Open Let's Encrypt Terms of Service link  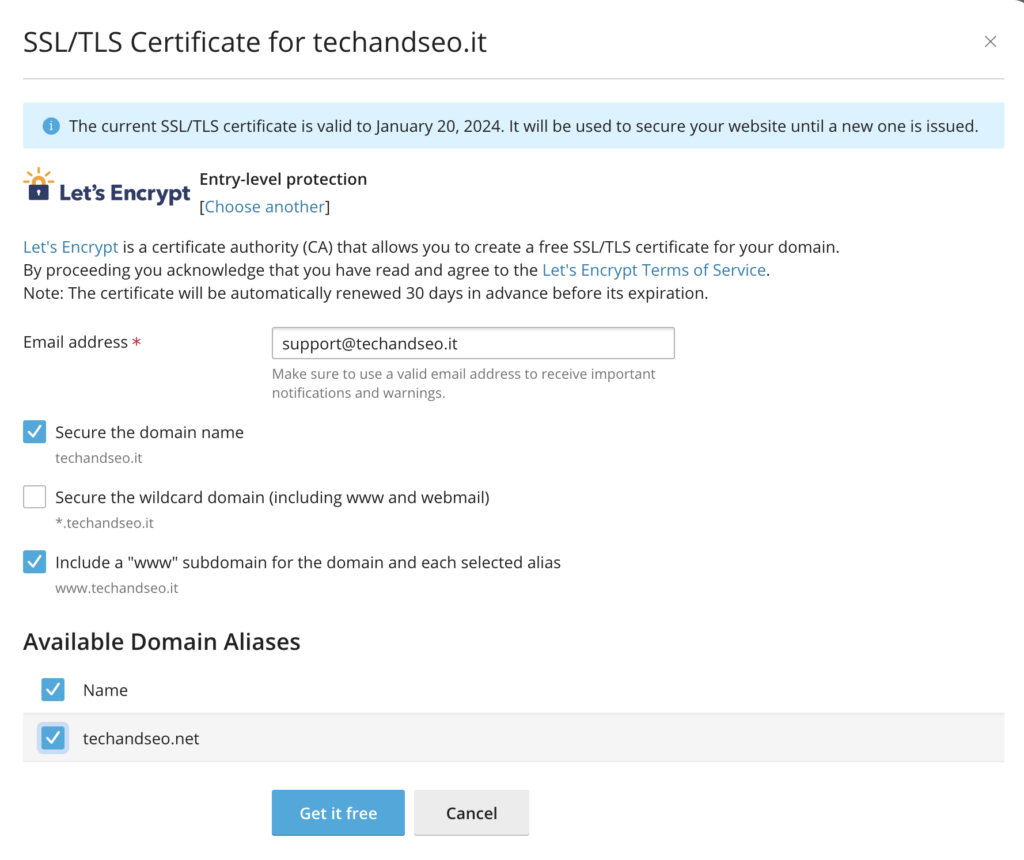(654, 270)
